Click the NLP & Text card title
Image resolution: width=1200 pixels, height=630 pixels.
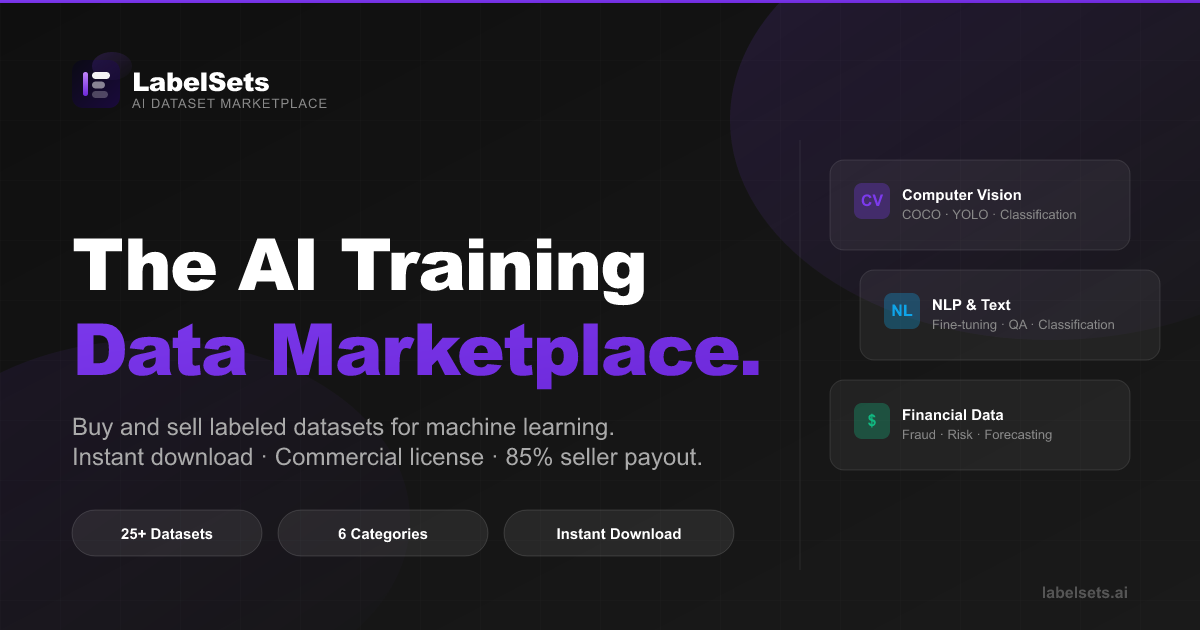[971, 305]
